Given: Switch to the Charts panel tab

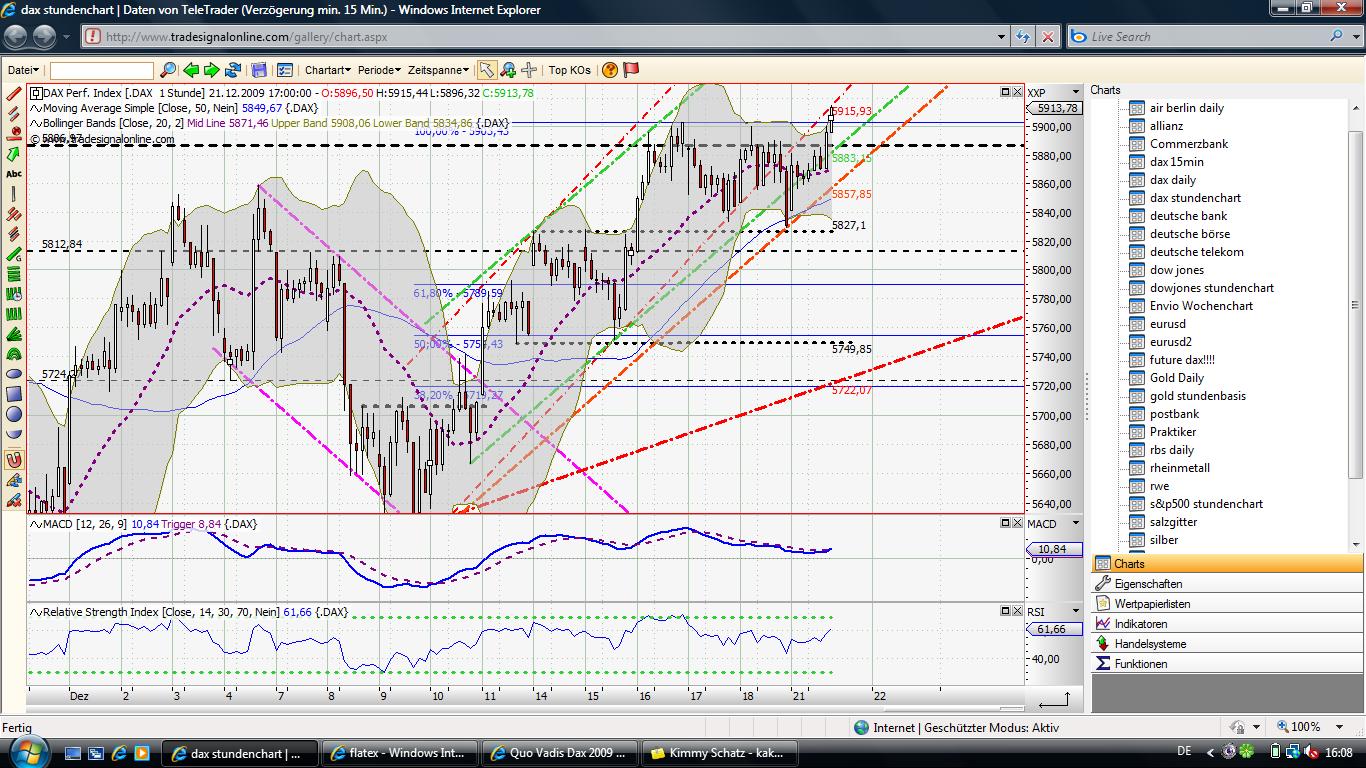Looking at the screenshot, I should tap(1227, 564).
